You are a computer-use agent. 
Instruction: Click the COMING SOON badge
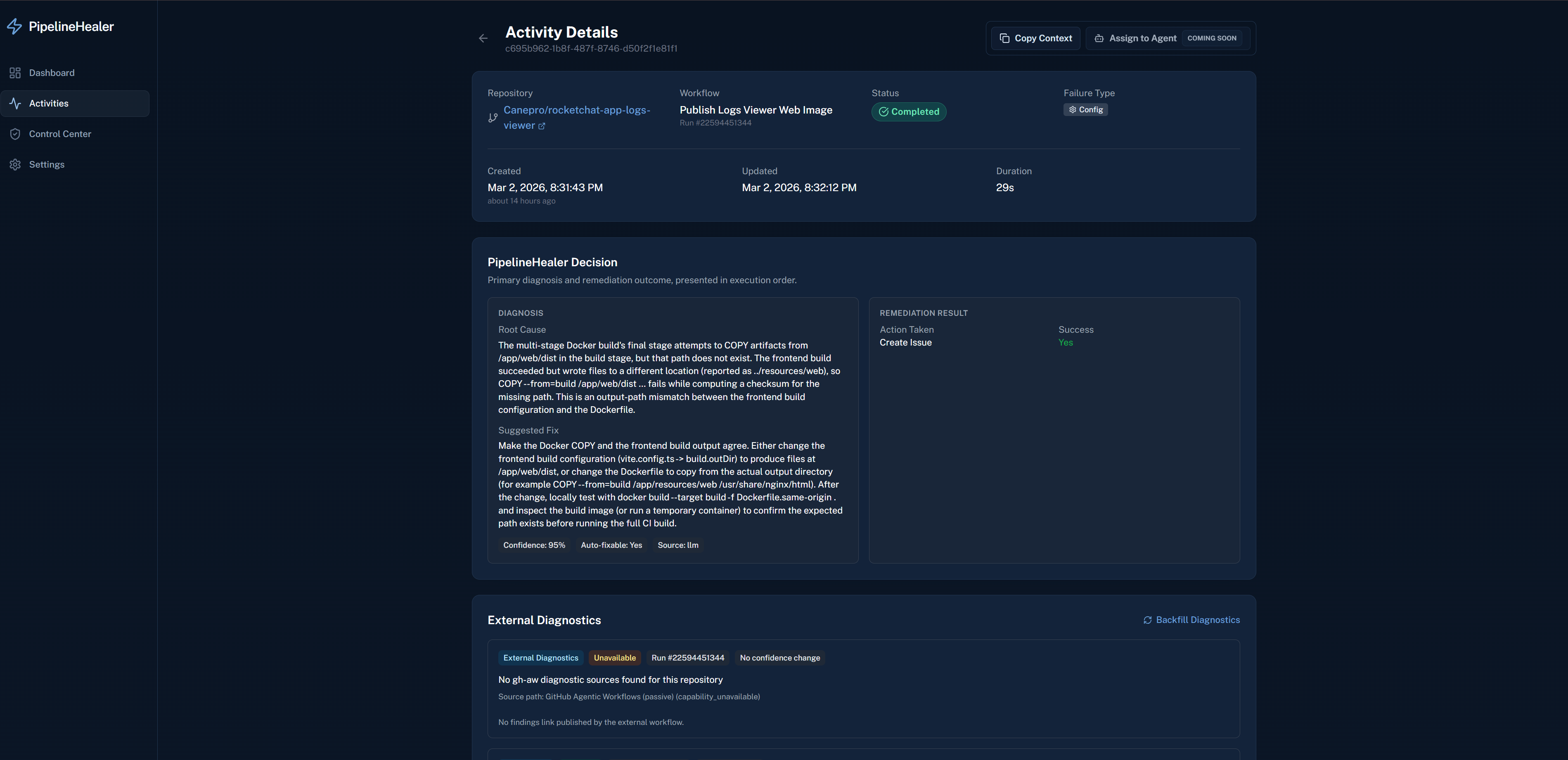coord(1211,38)
